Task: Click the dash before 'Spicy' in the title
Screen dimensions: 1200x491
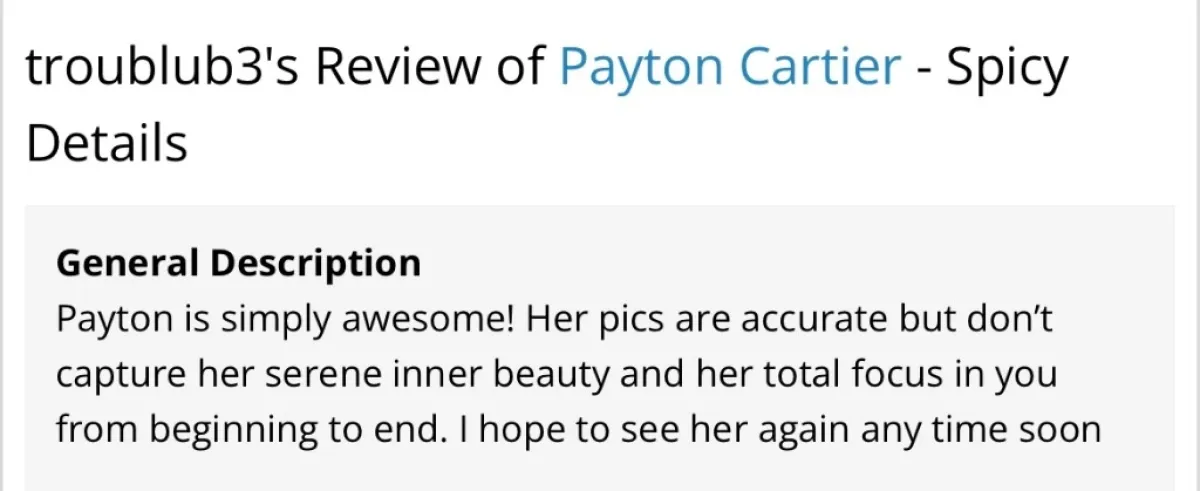Action: pos(922,70)
